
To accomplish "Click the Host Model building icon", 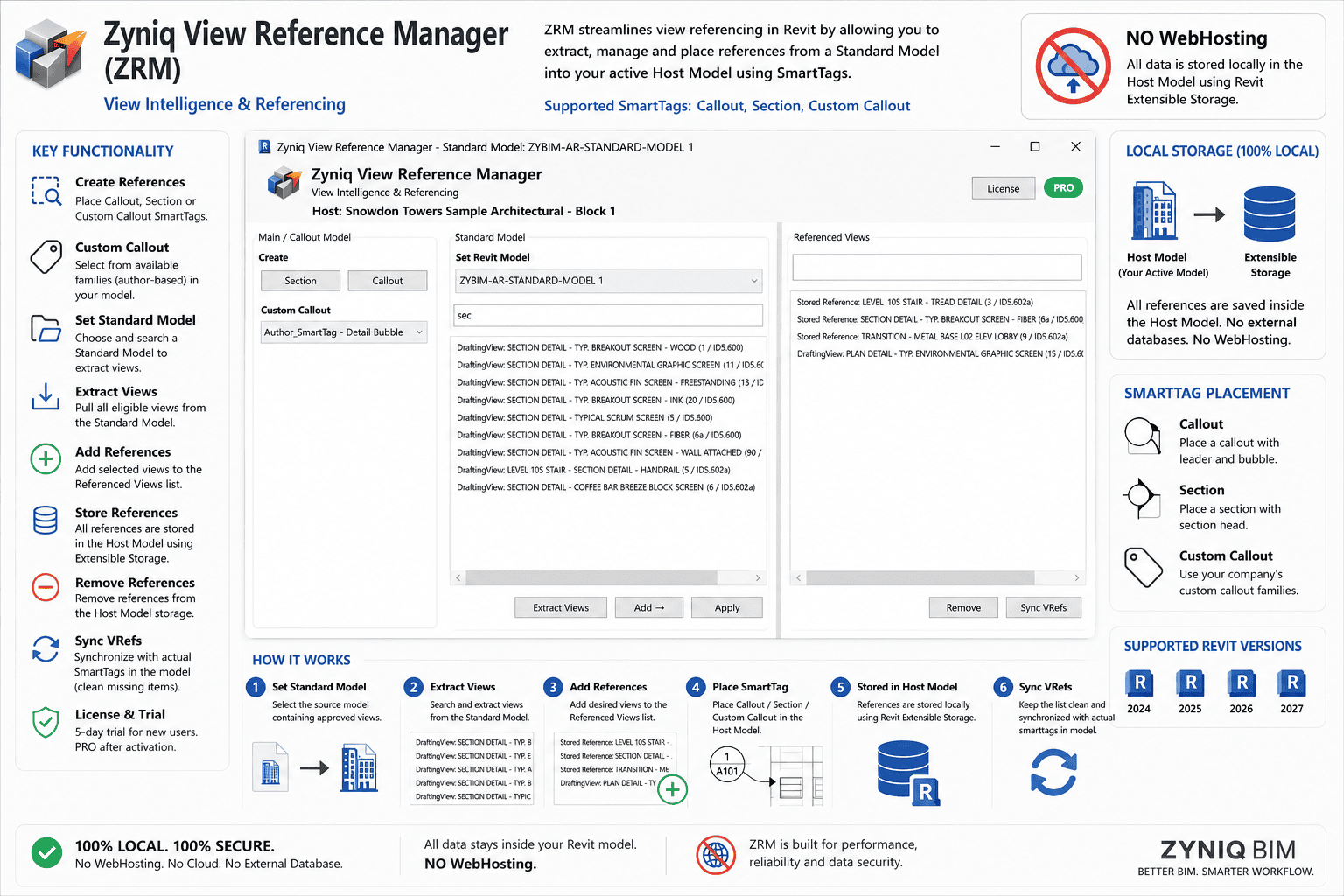I will 1155,211.
